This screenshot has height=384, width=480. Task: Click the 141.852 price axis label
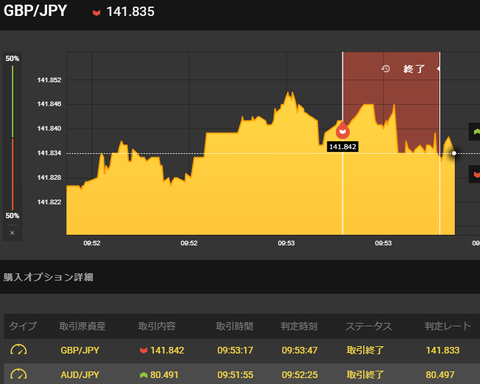49,80
